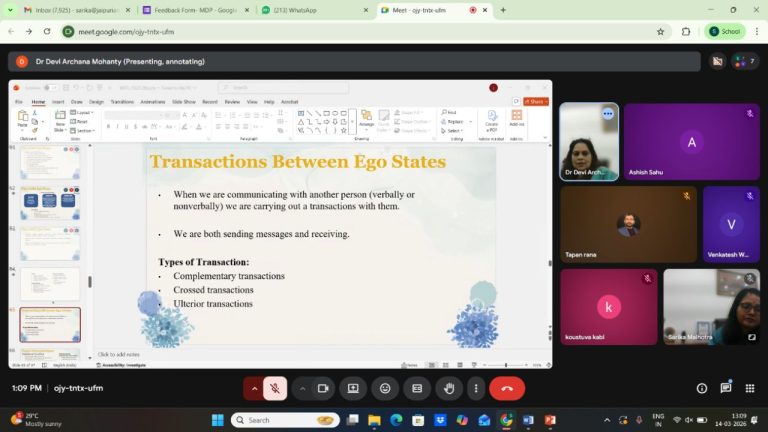Click the Present now screen share icon
The image size is (768, 432).
(353, 388)
